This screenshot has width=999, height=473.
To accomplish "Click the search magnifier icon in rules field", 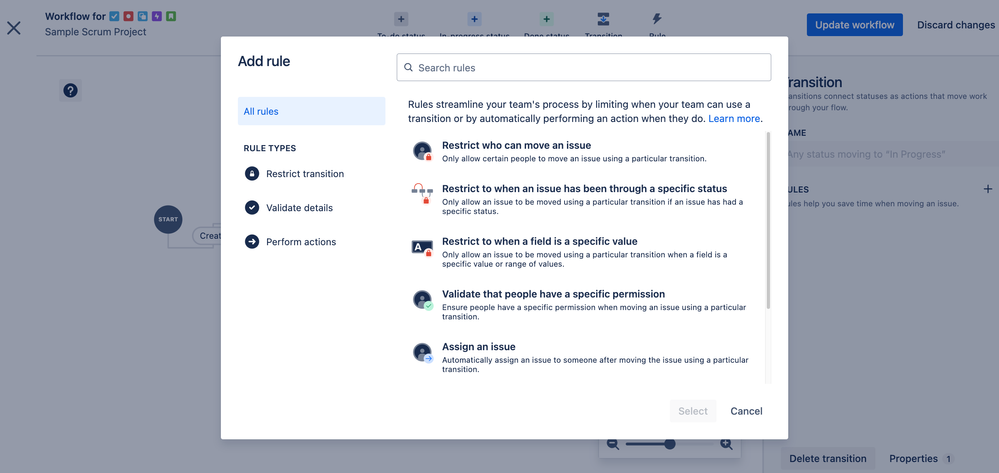I will [408, 68].
